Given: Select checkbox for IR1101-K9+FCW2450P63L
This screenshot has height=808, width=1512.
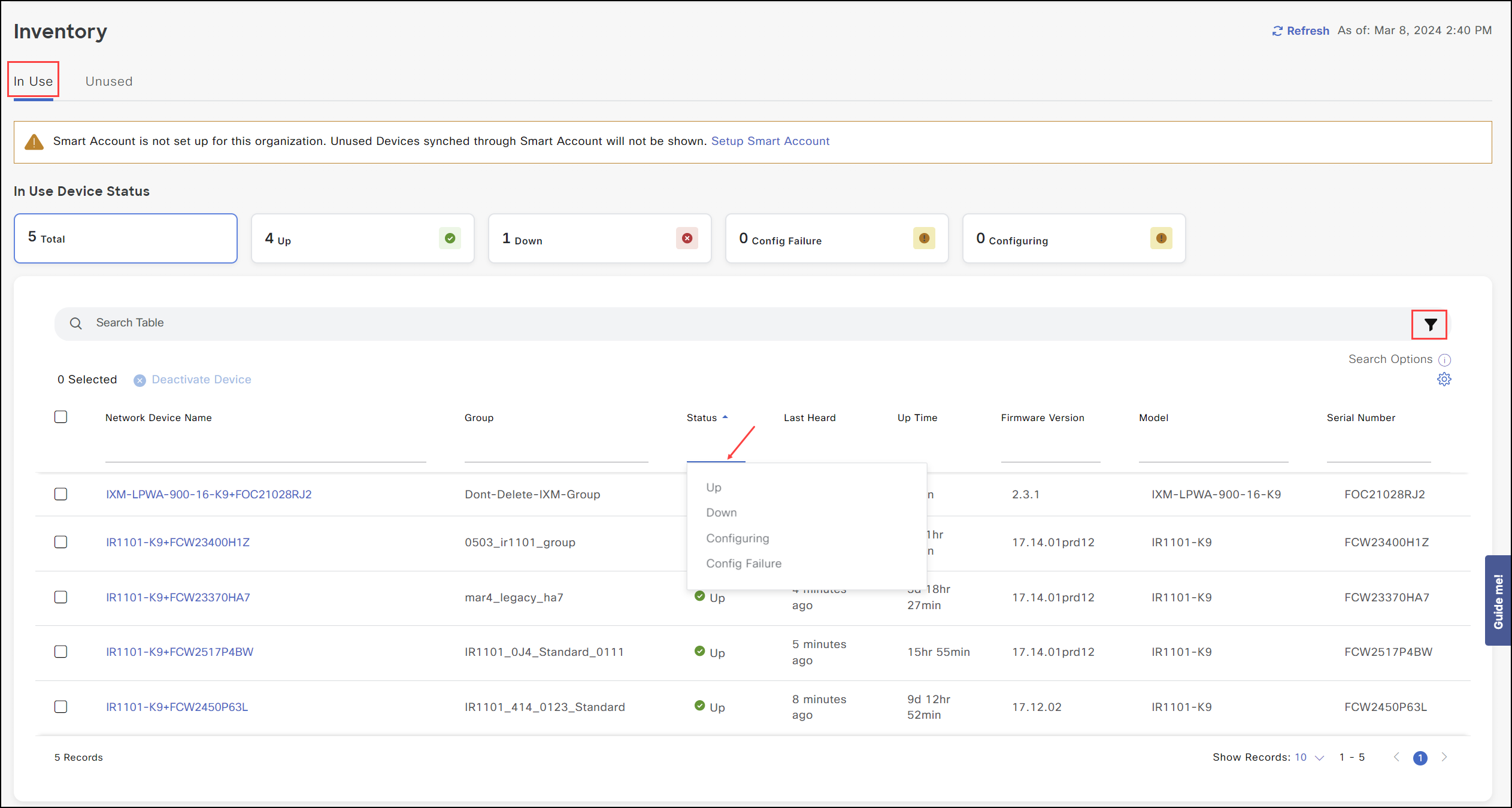Looking at the screenshot, I should point(60,707).
